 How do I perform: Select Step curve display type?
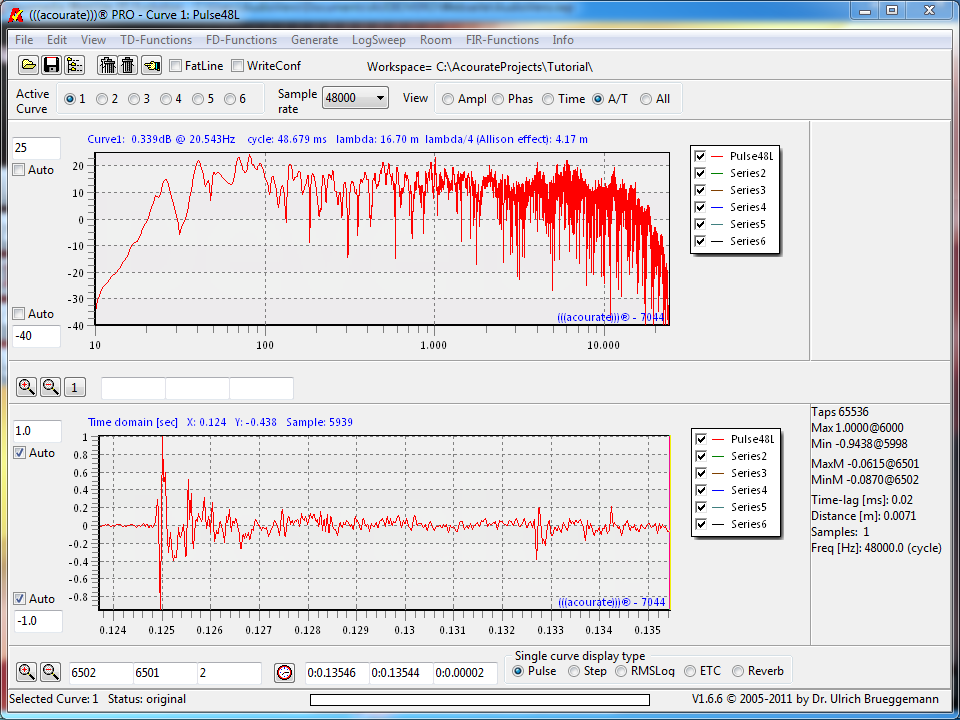(575, 671)
